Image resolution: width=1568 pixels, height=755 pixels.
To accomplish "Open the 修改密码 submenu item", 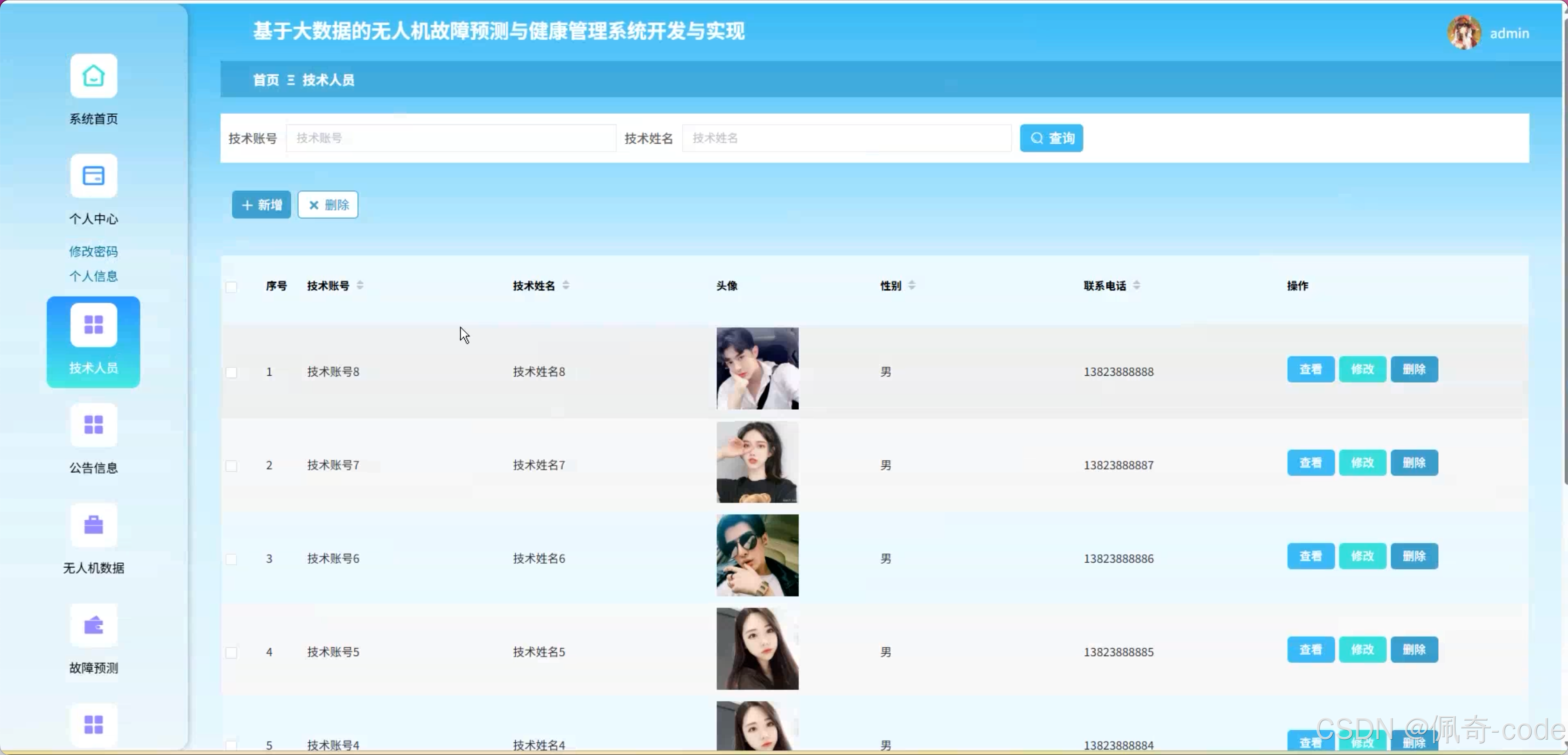I will pyautogui.click(x=93, y=252).
